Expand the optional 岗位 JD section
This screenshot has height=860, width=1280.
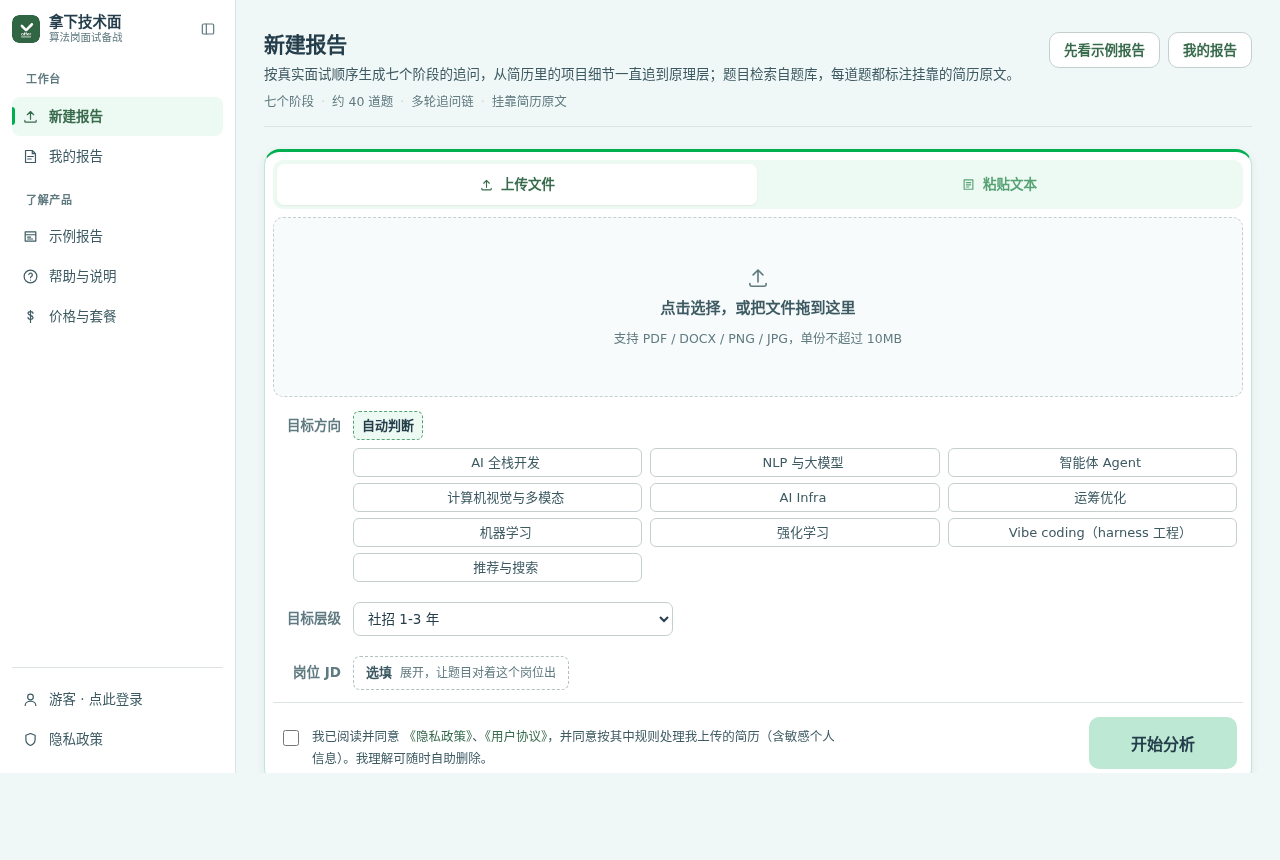click(x=461, y=673)
